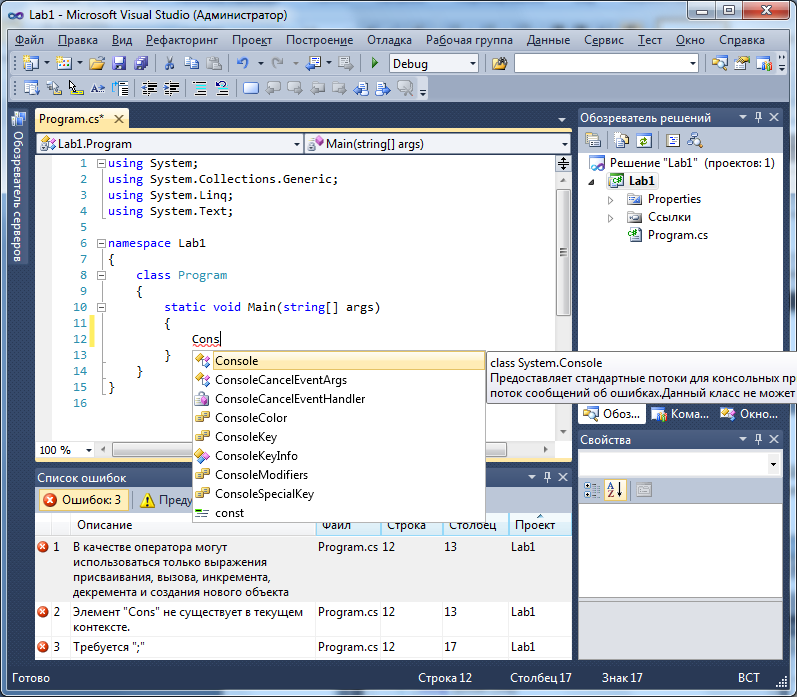Select Console in the IntelliSense list
Viewport: 797px width, 697px height.
[x=339, y=361]
